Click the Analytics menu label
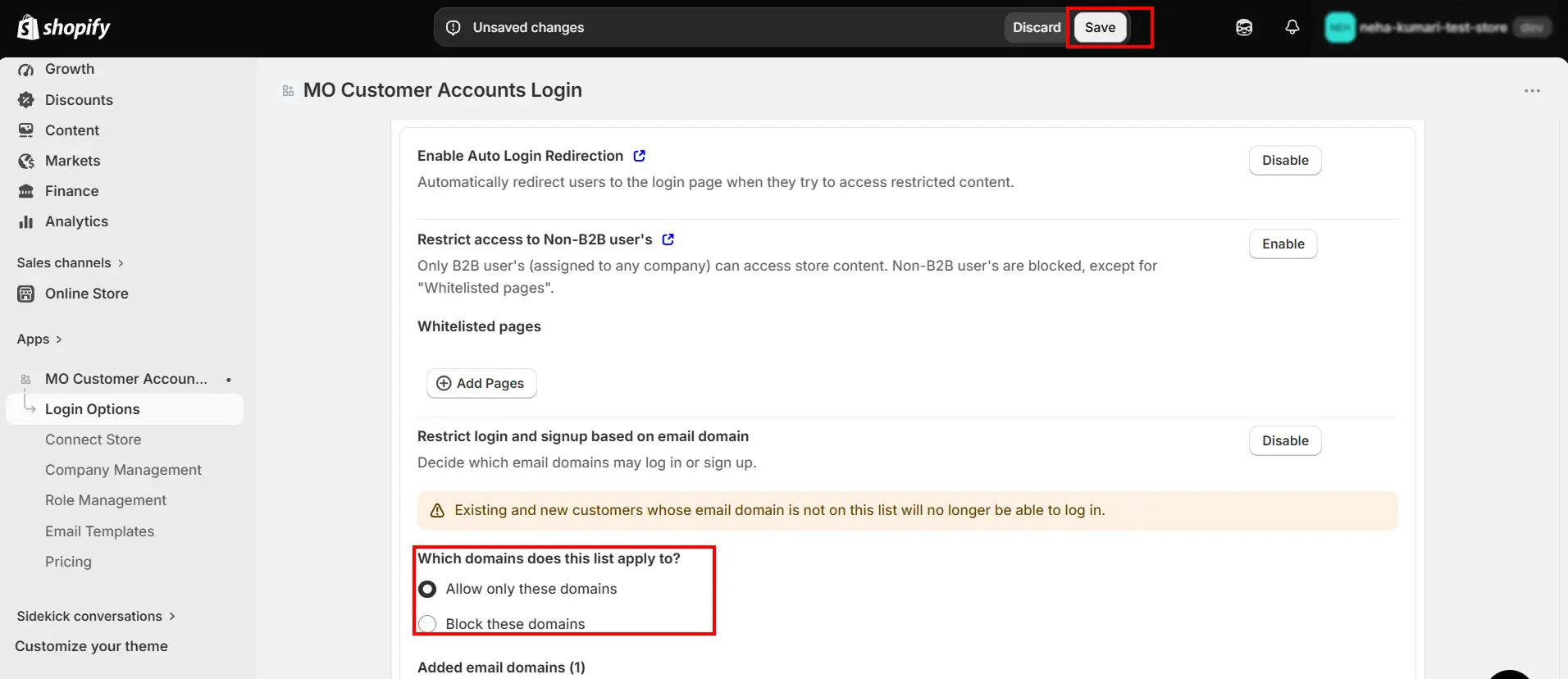 point(76,221)
